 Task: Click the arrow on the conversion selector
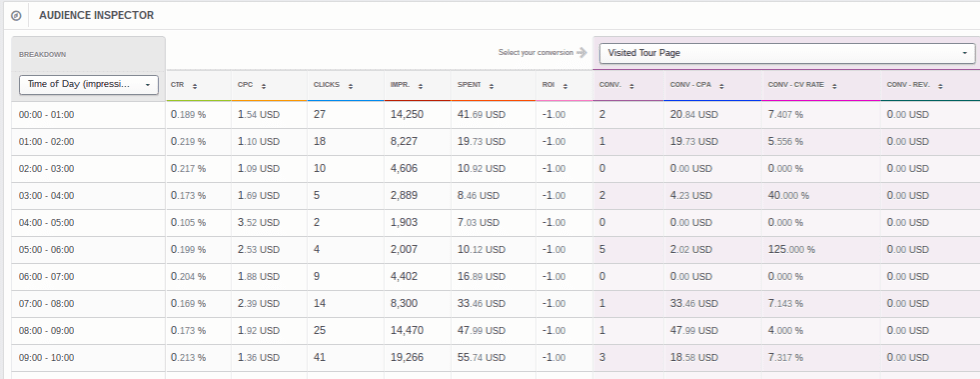pyautogui.click(x=965, y=53)
